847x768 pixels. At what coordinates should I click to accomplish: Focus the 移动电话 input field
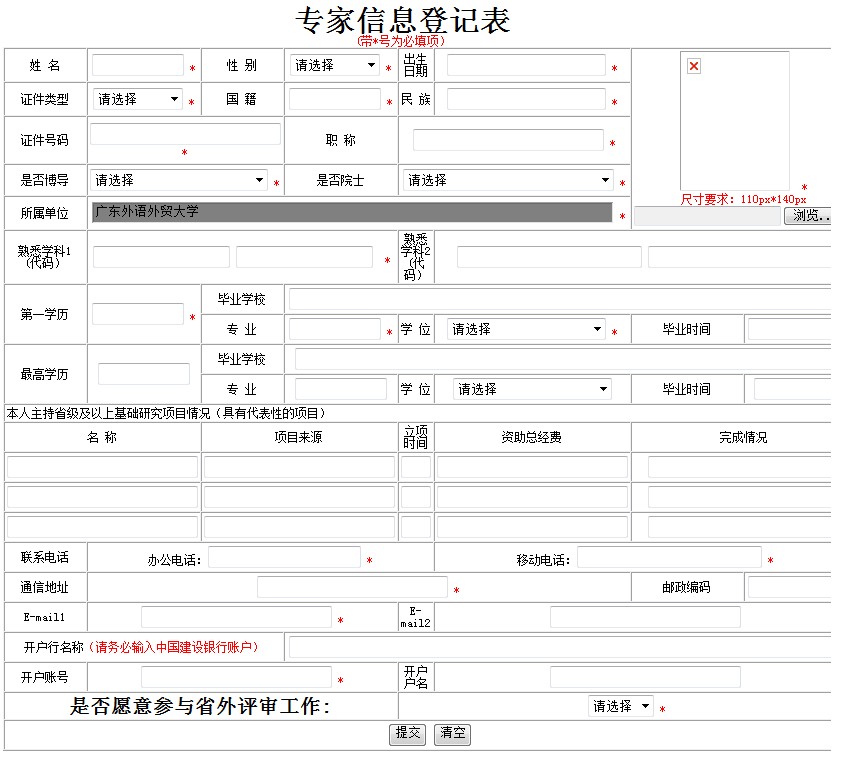(x=669, y=558)
